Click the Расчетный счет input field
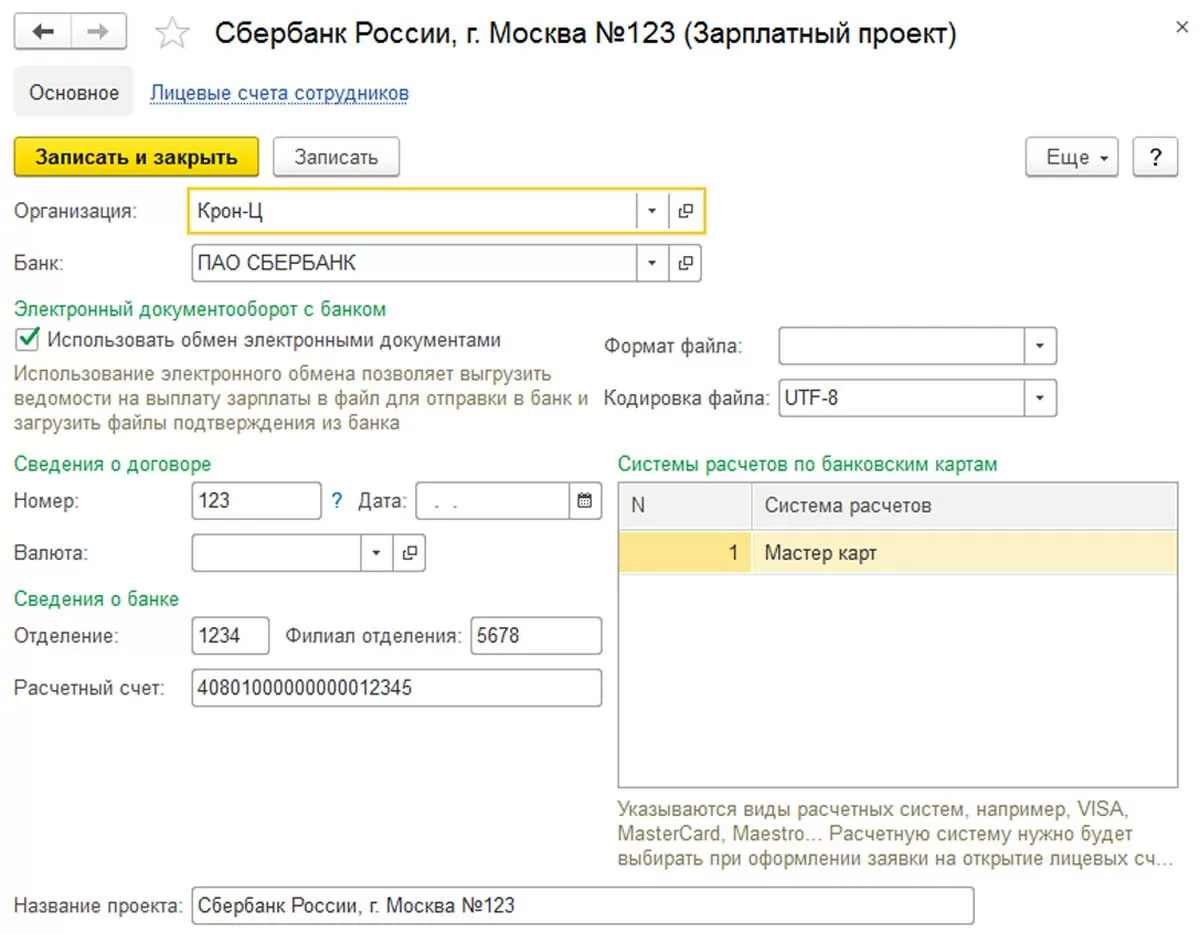The height and width of the screenshot is (934, 1200). point(396,688)
